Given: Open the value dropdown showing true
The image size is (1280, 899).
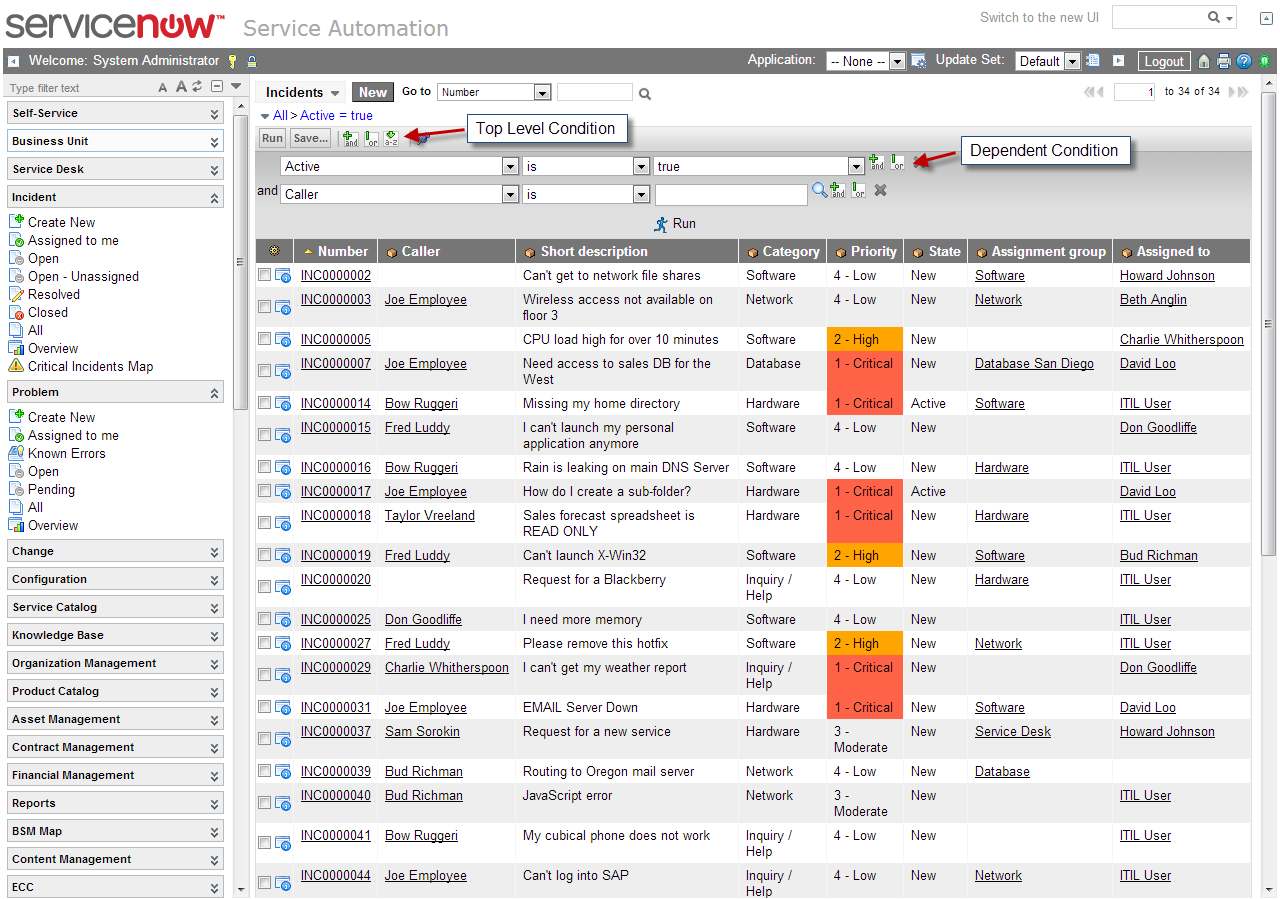Looking at the screenshot, I should pos(759,166).
